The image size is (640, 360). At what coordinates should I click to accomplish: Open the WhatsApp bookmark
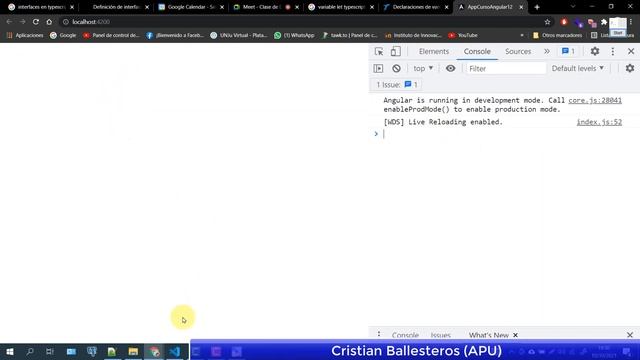click(294, 36)
